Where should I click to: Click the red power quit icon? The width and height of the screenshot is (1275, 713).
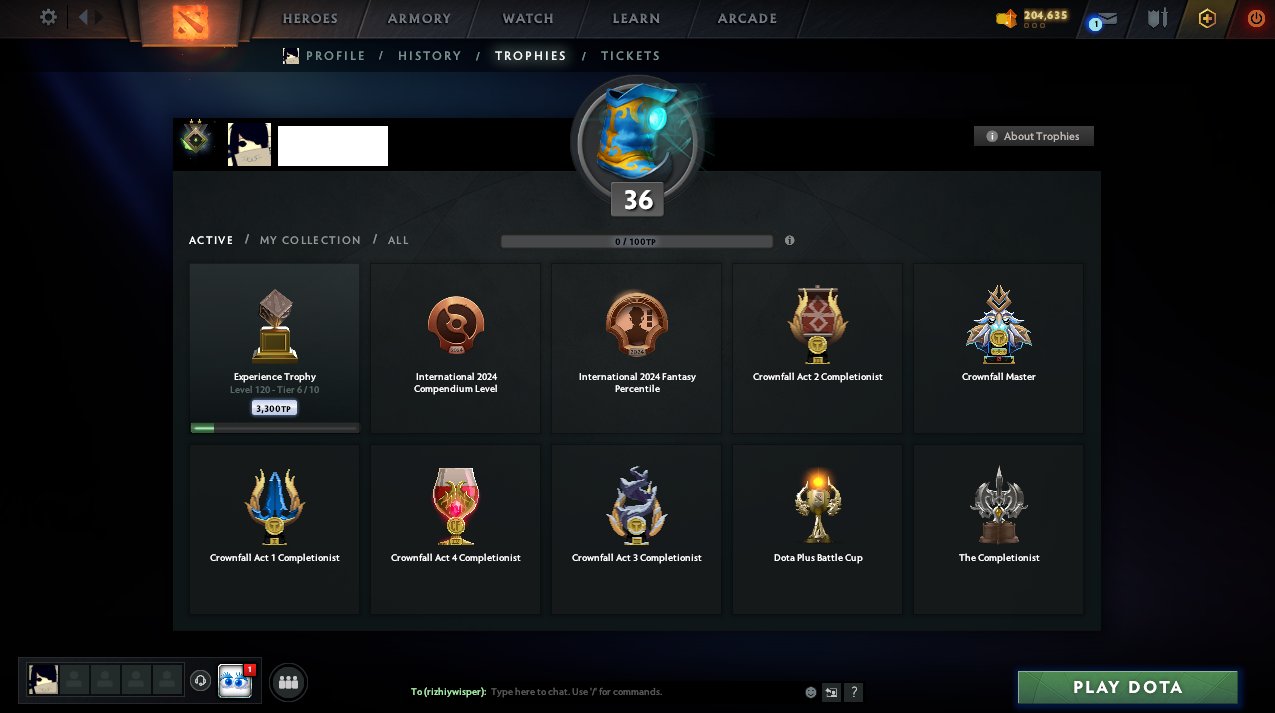click(1256, 18)
